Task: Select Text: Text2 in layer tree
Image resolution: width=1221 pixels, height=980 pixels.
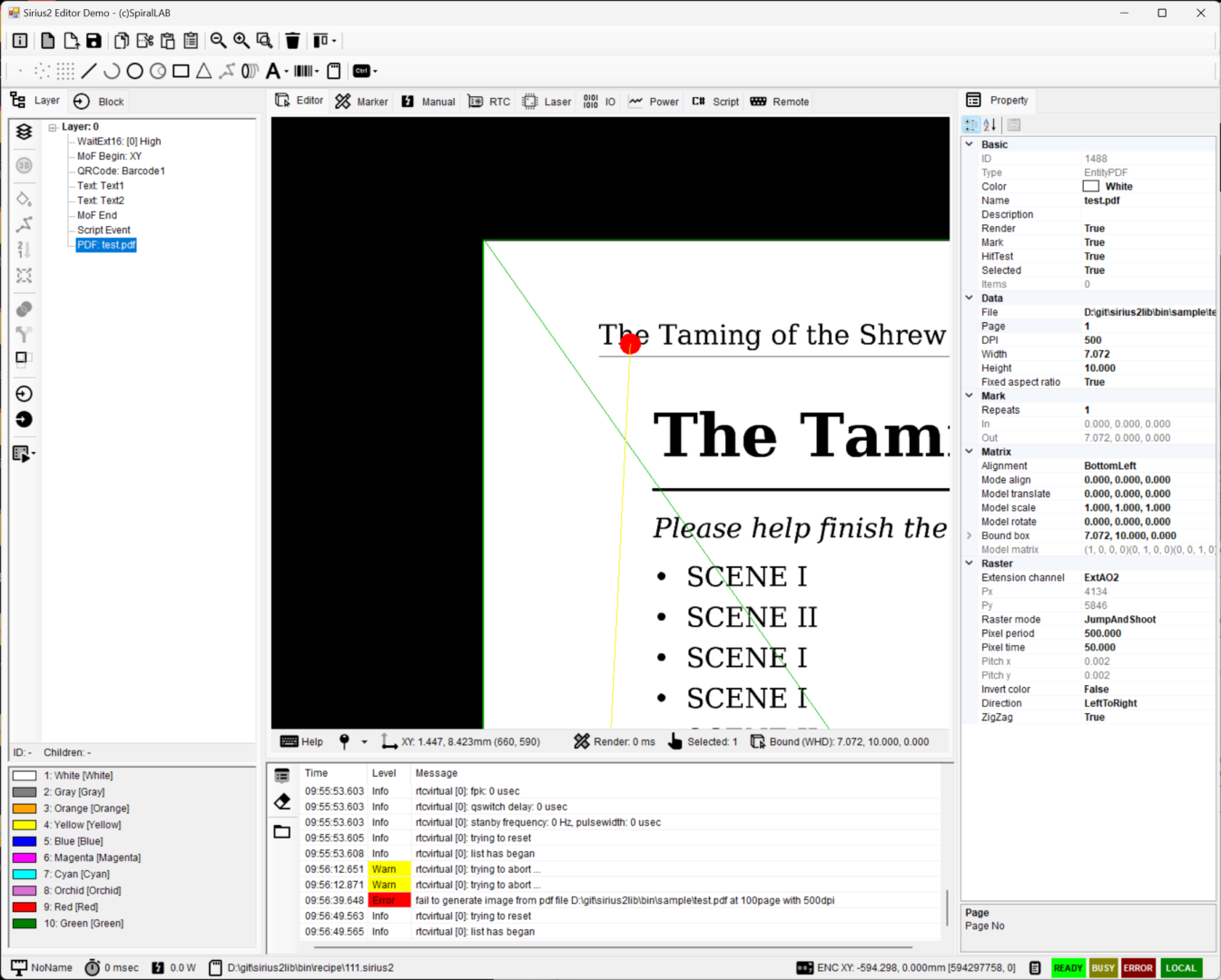Action: (x=101, y=201)
